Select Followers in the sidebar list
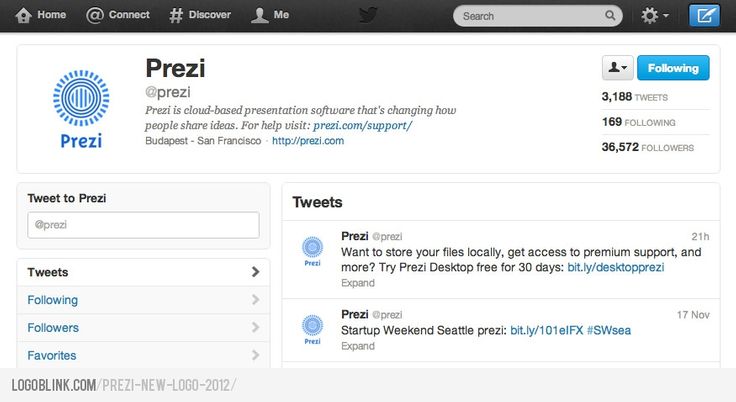 click(143, 328)
